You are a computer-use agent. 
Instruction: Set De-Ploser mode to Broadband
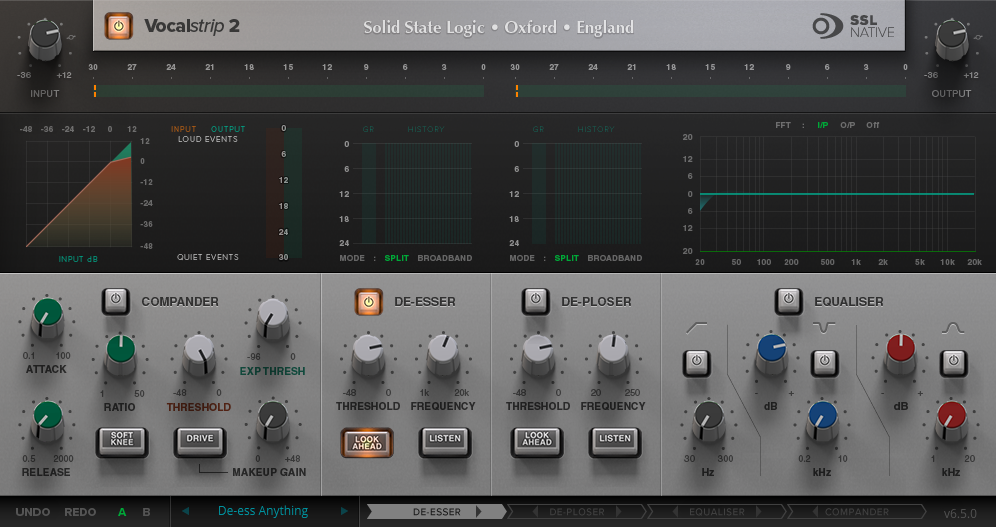click(x=615, y=258)
